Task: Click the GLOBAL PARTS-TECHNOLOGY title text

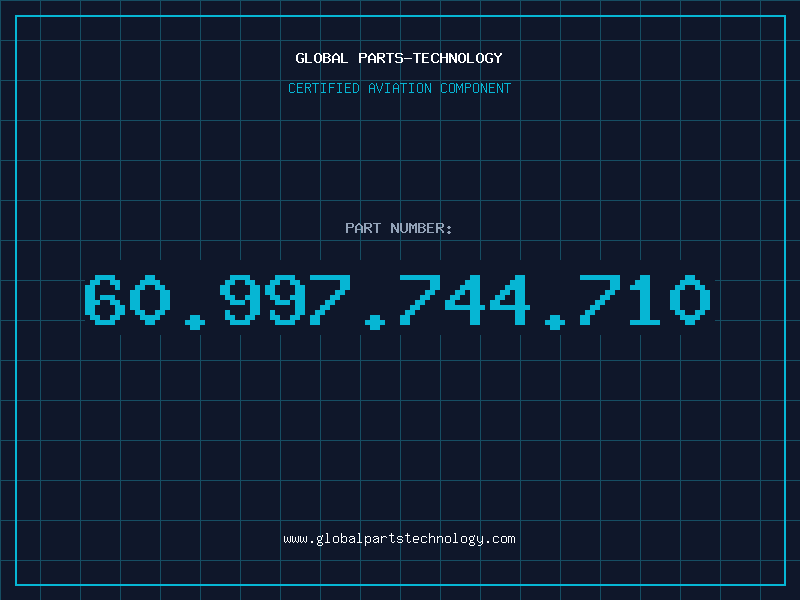Action: pyautogui.click(x=399, y=58)
